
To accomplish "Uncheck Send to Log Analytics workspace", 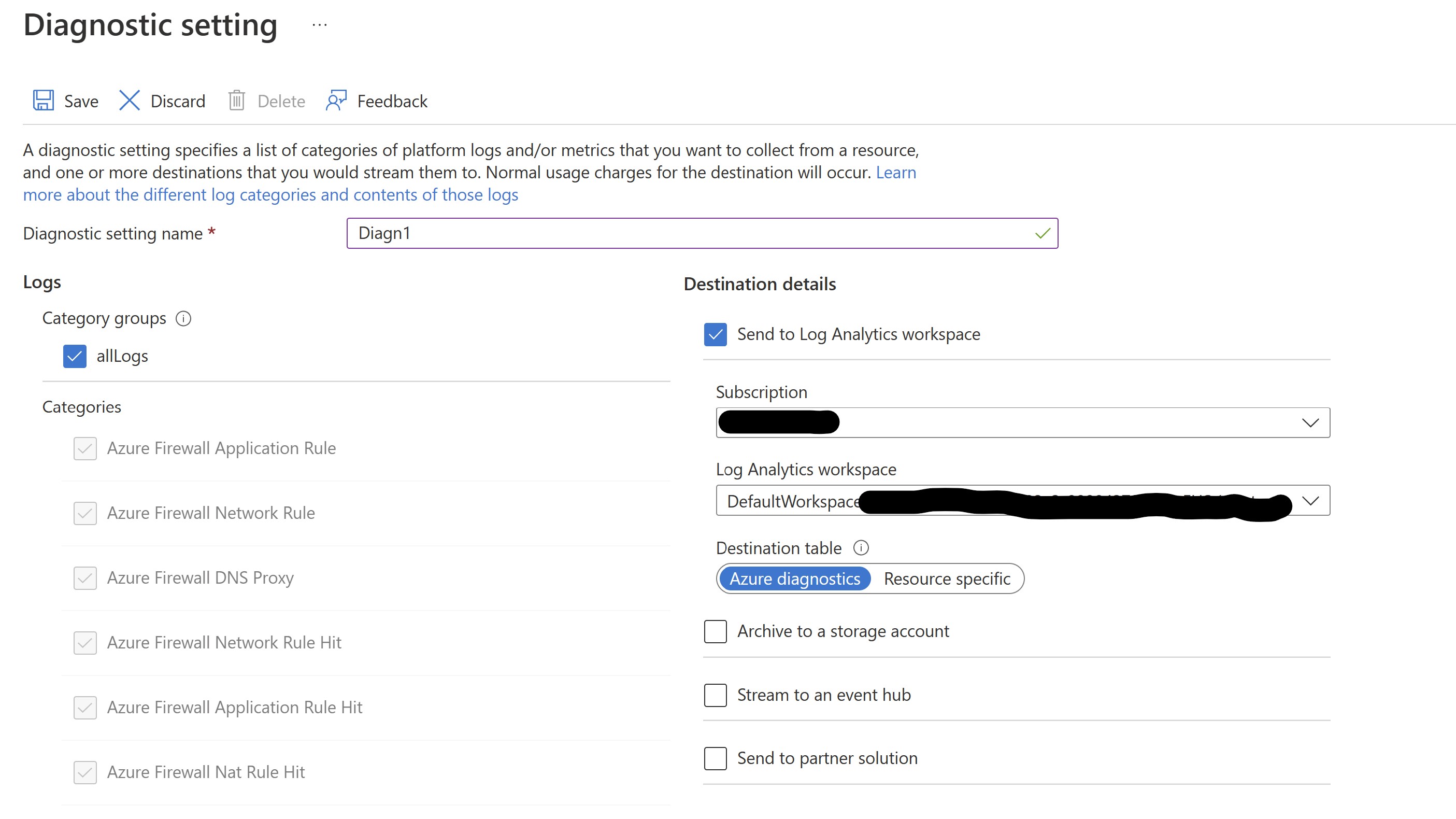I will pos(715,334).
